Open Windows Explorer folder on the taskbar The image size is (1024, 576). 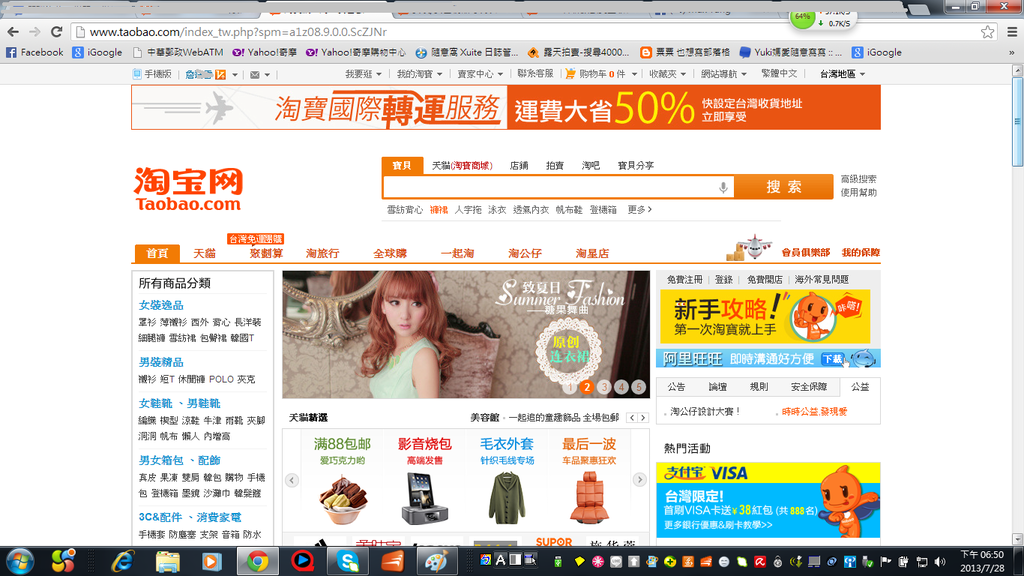click(167, 562)
